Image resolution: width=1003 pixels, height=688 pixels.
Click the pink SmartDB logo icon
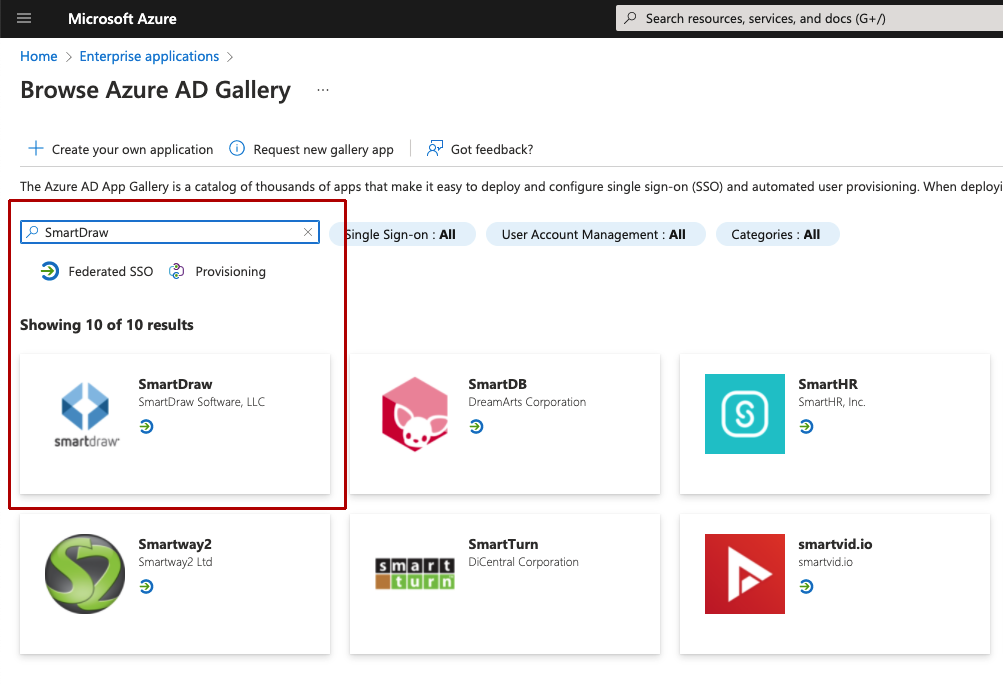415,414
